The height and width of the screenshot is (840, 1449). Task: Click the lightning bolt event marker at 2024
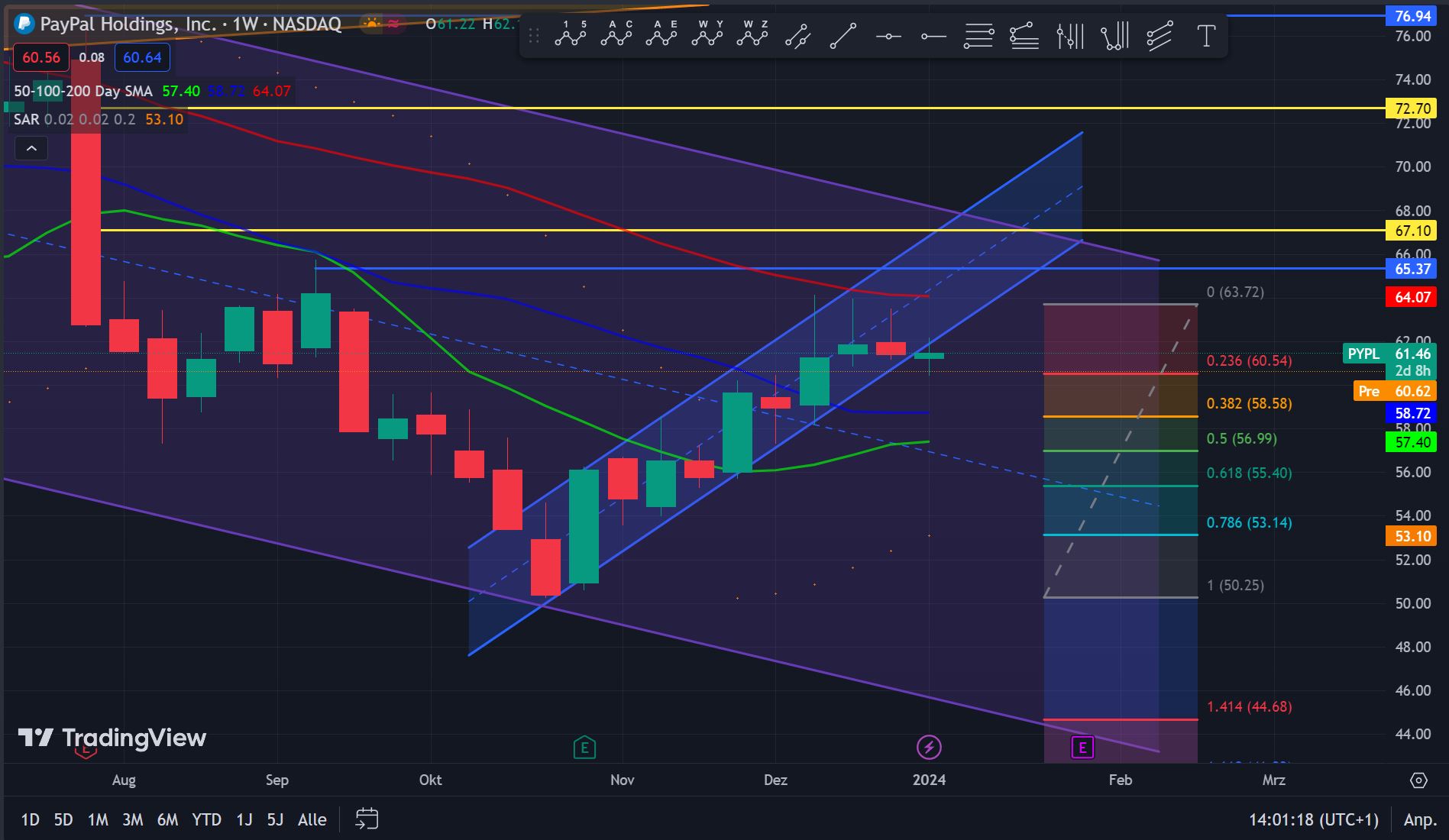(929, 748)
